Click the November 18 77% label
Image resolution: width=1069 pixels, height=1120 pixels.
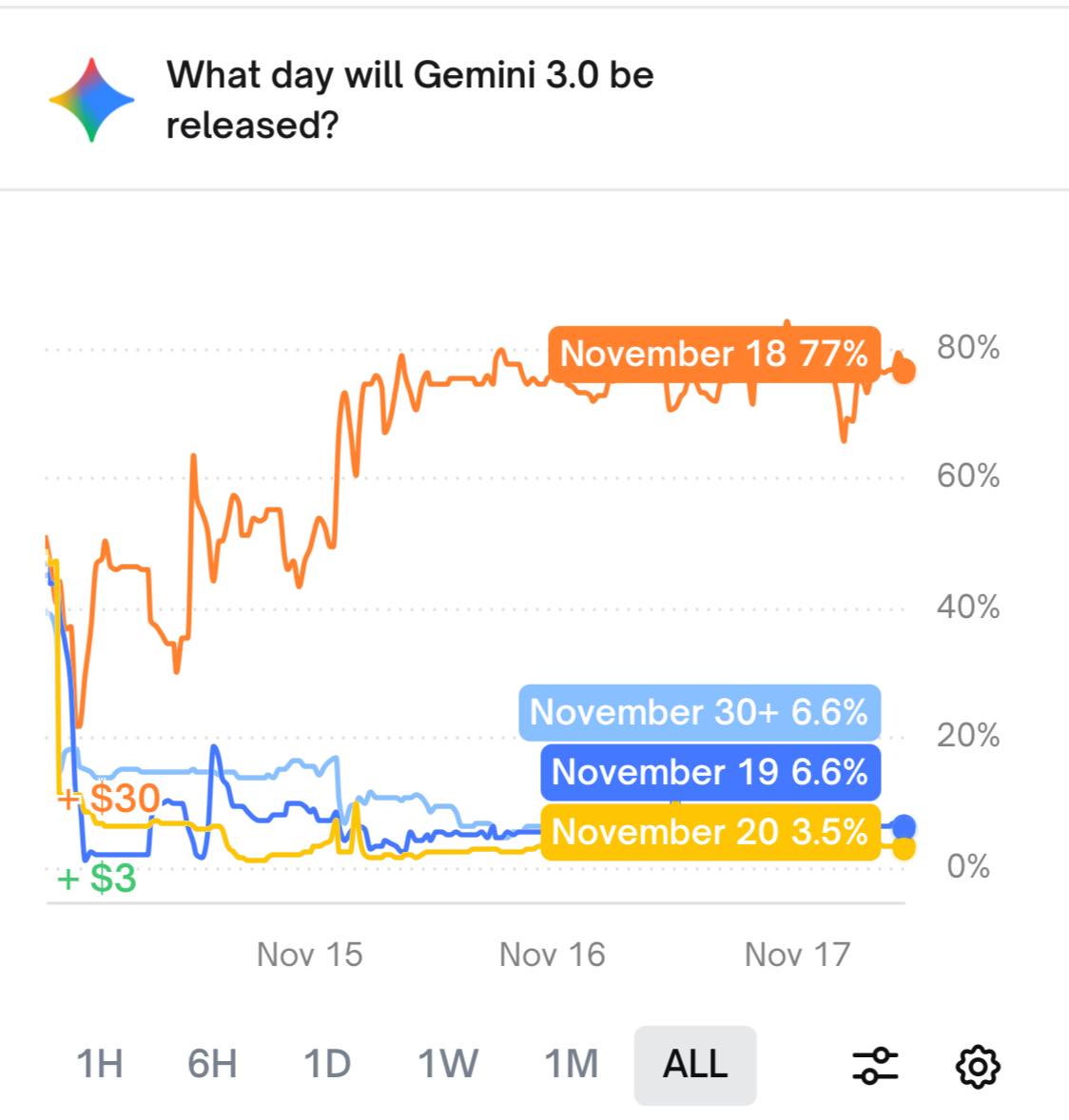[713, 354]
